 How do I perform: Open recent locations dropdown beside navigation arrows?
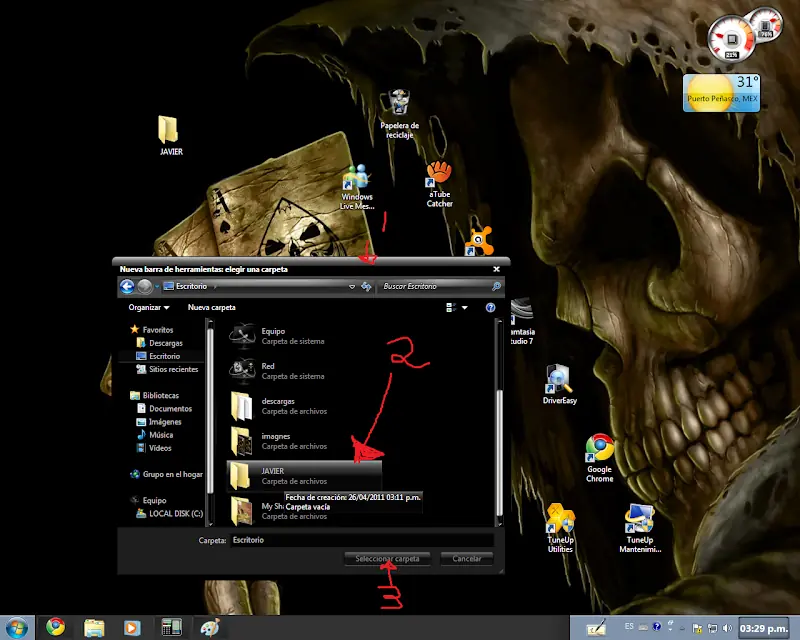point(157,287)
